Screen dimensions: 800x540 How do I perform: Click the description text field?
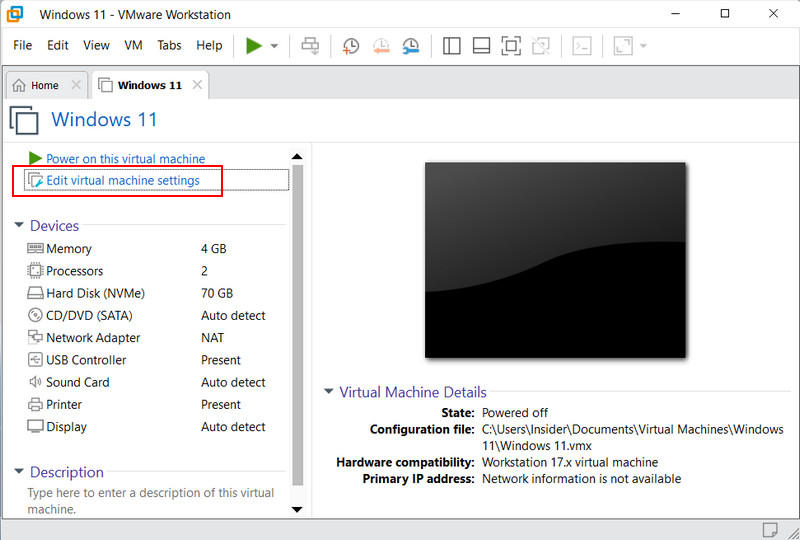pos(151,501)
